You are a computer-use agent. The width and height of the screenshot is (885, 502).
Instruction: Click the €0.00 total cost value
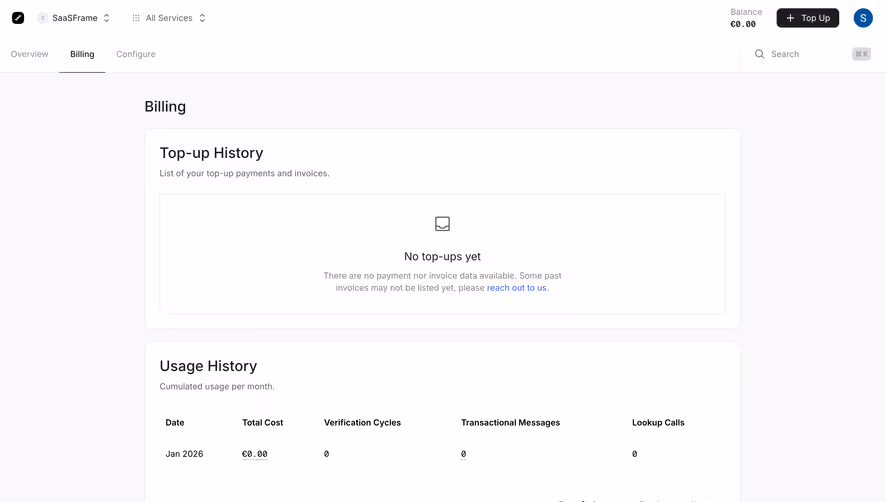(x=255, y=454)
